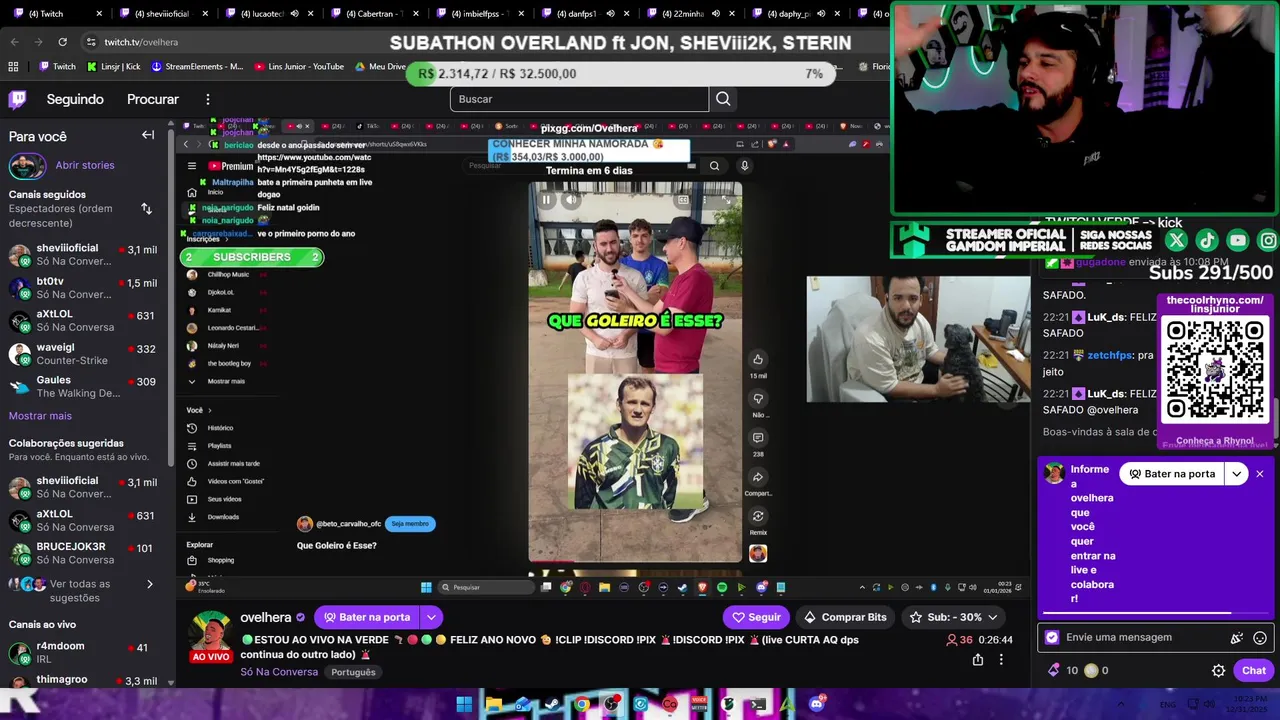
Task: Toggle Seguir follow on ovelhera channel
Action: point(756,617)
